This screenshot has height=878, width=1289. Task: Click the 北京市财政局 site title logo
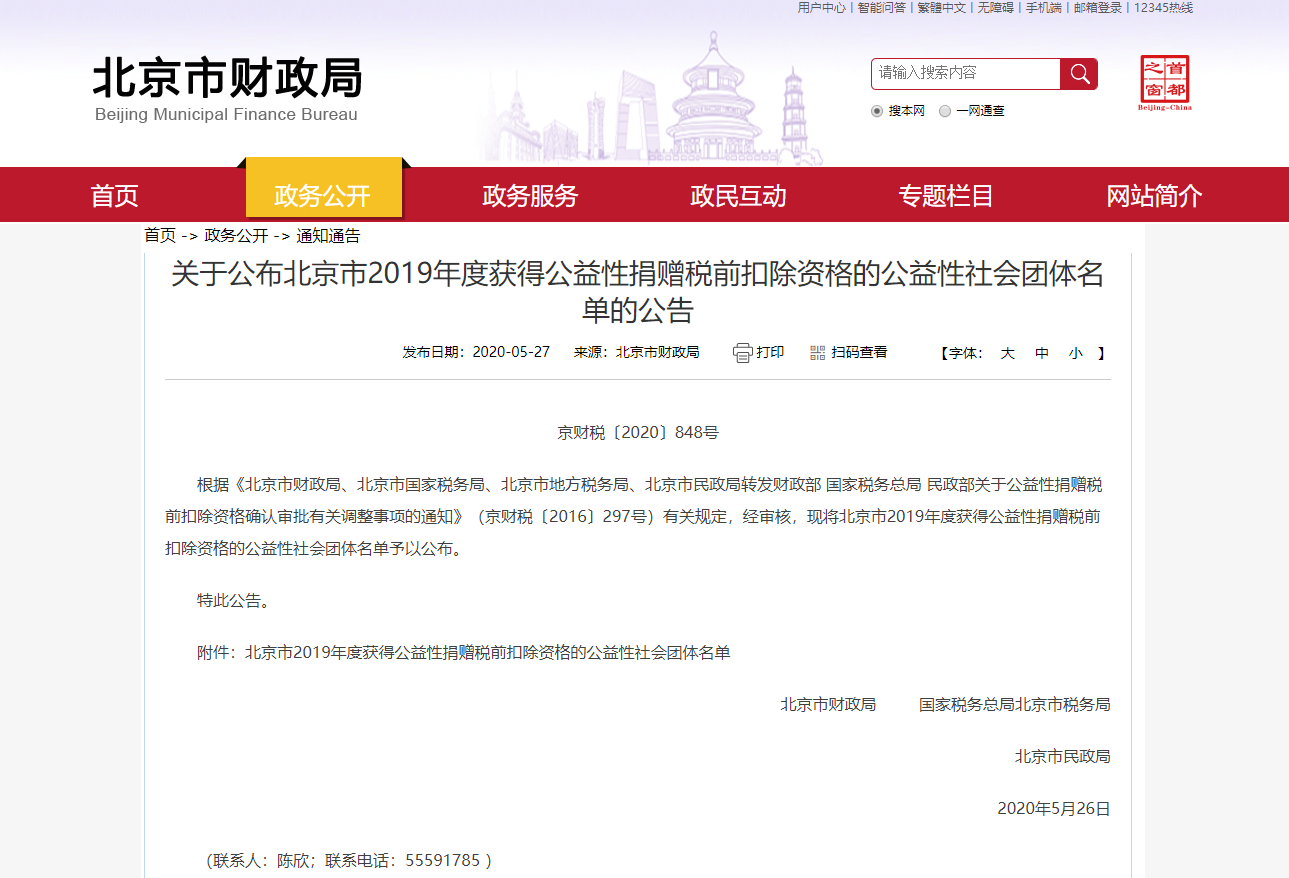coord(227,78)
